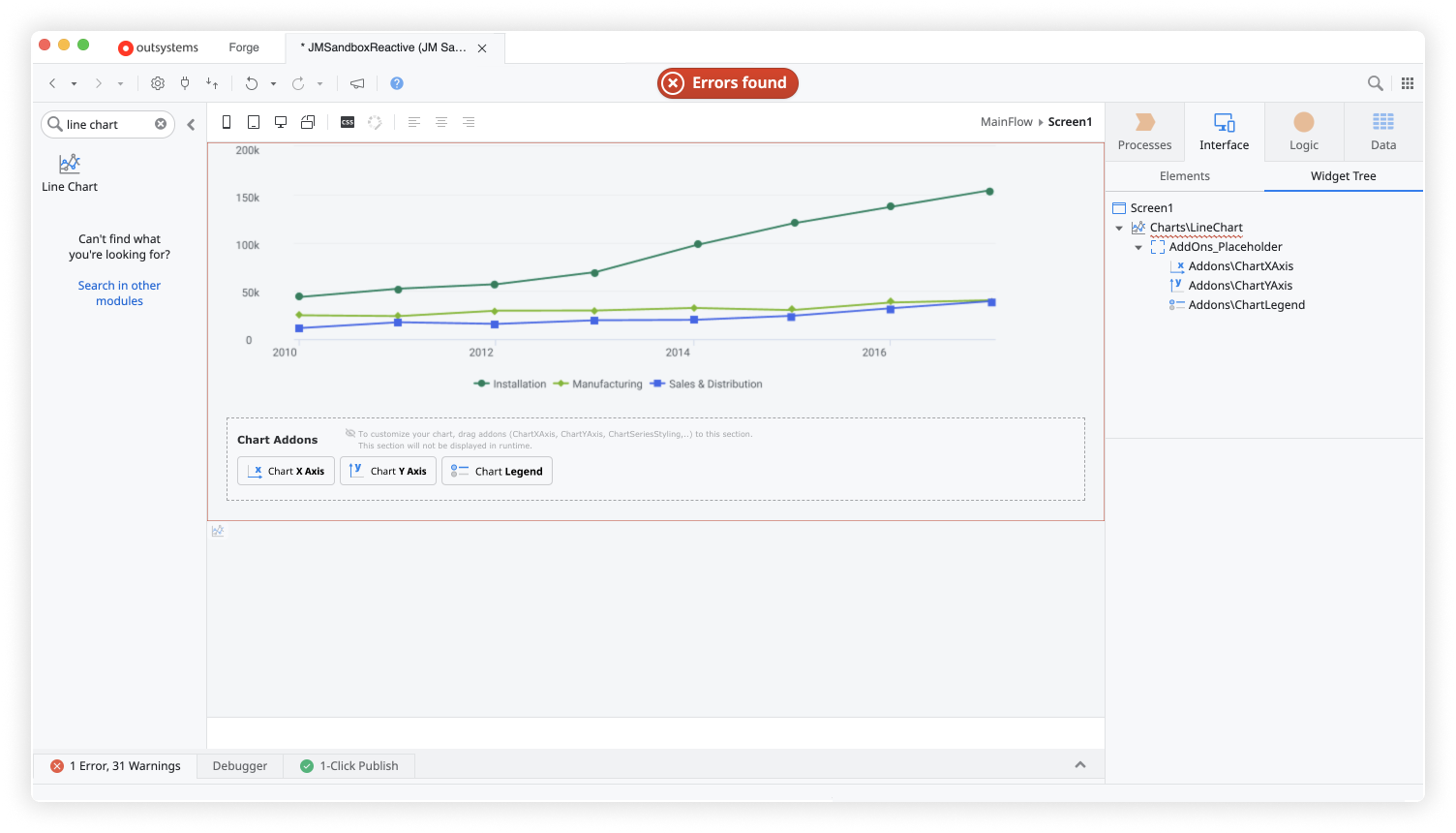
Task: Click Screen1 in the breadcrumb
Action: tap(1070, 122)
